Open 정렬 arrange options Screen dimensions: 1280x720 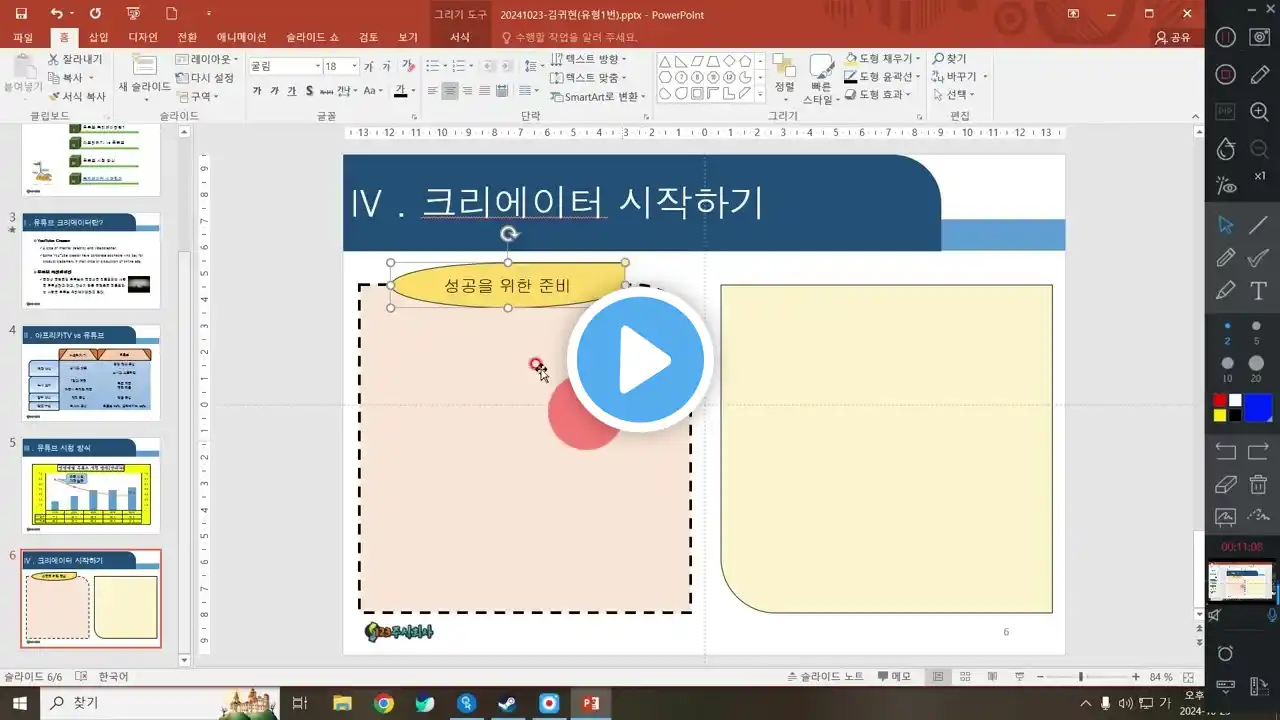[784, 78]
